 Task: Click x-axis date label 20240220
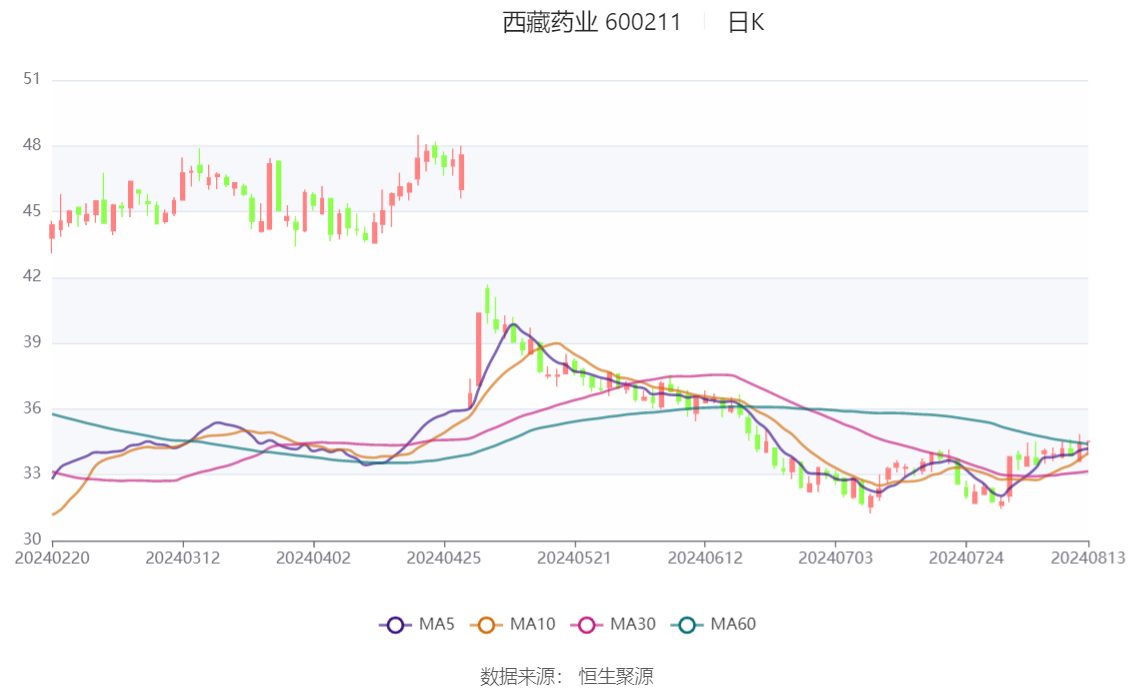click(52, 558)
